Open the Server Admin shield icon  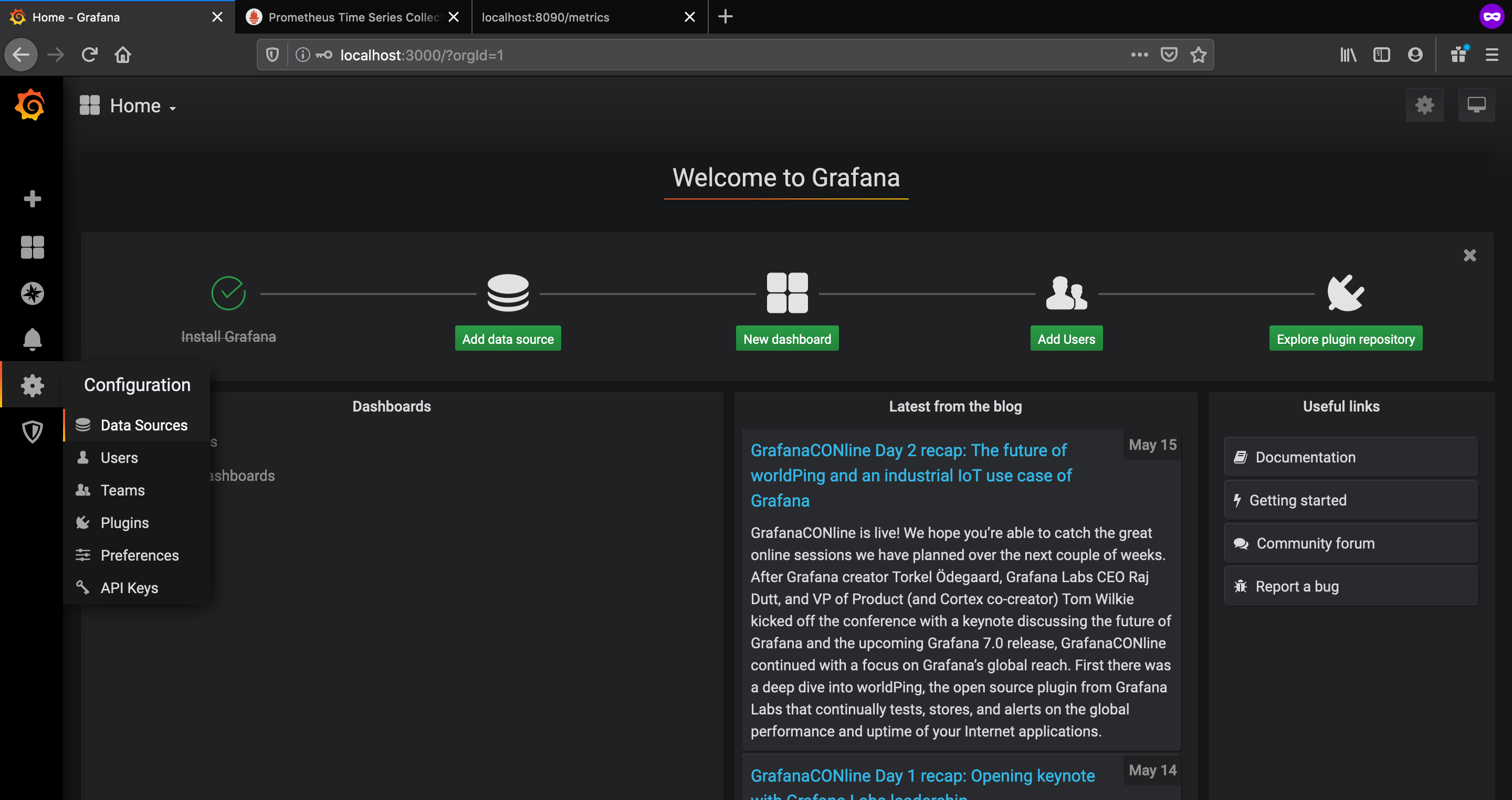[32, 432]
